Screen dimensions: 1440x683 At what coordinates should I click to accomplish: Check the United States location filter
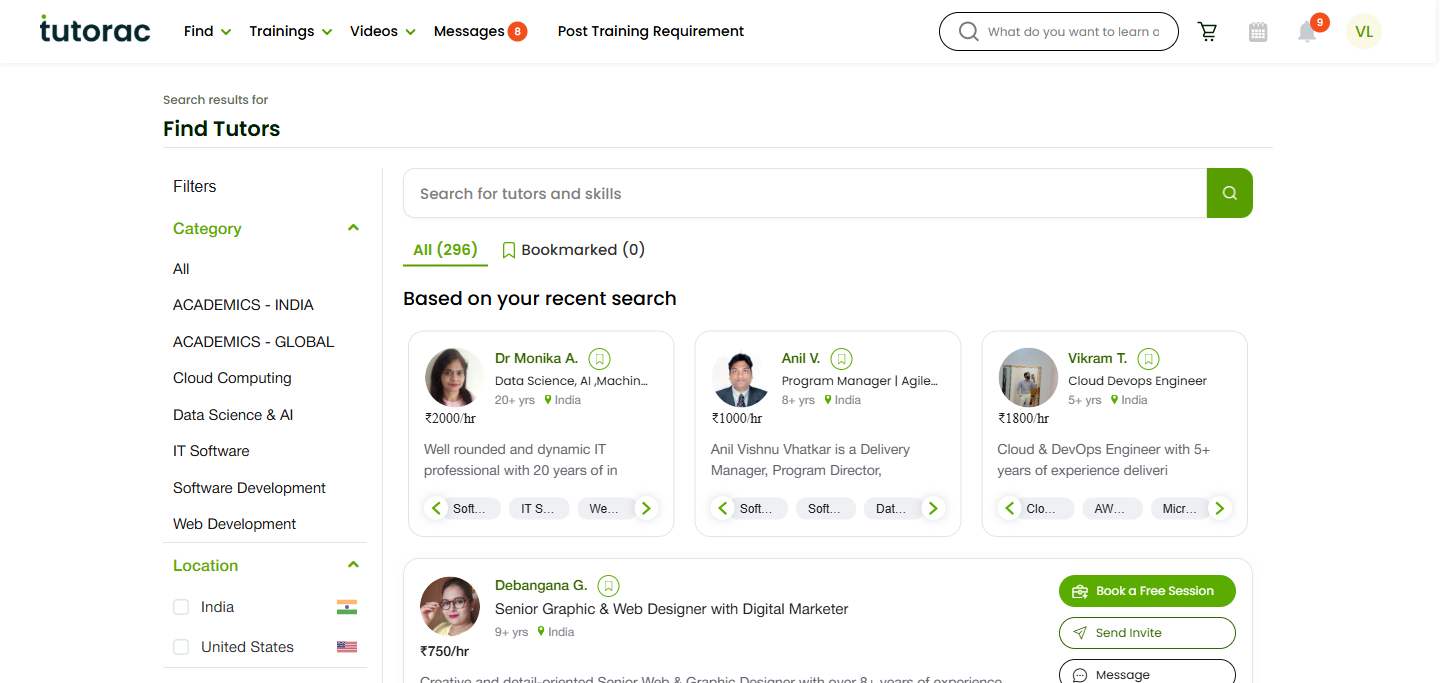click(x=181, y=647)
